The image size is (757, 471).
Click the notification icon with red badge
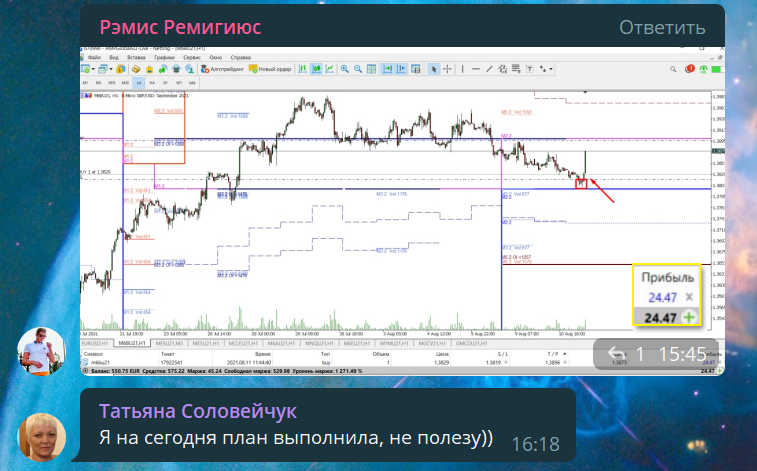[689, 69]
